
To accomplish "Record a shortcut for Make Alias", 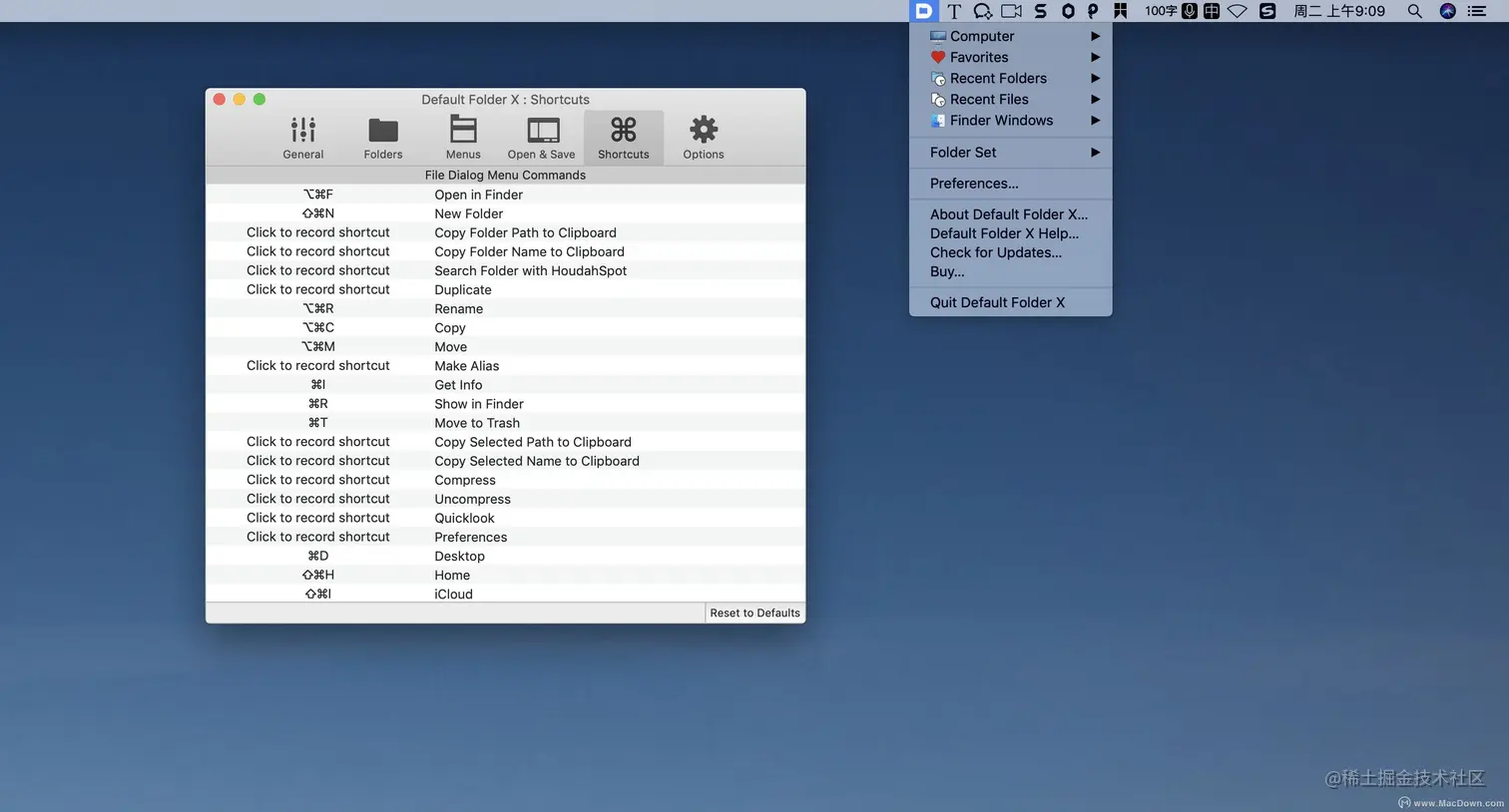I will (x=318, y=365).
